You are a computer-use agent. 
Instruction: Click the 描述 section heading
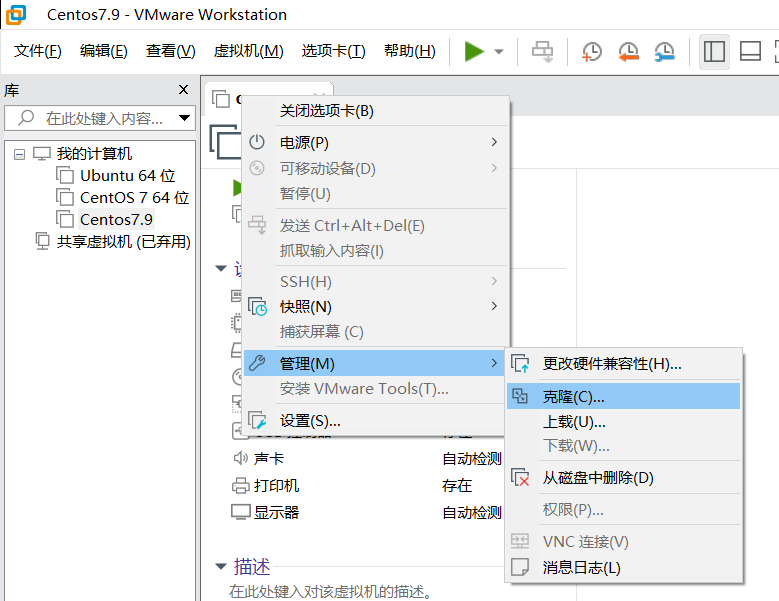click(252, 566)
